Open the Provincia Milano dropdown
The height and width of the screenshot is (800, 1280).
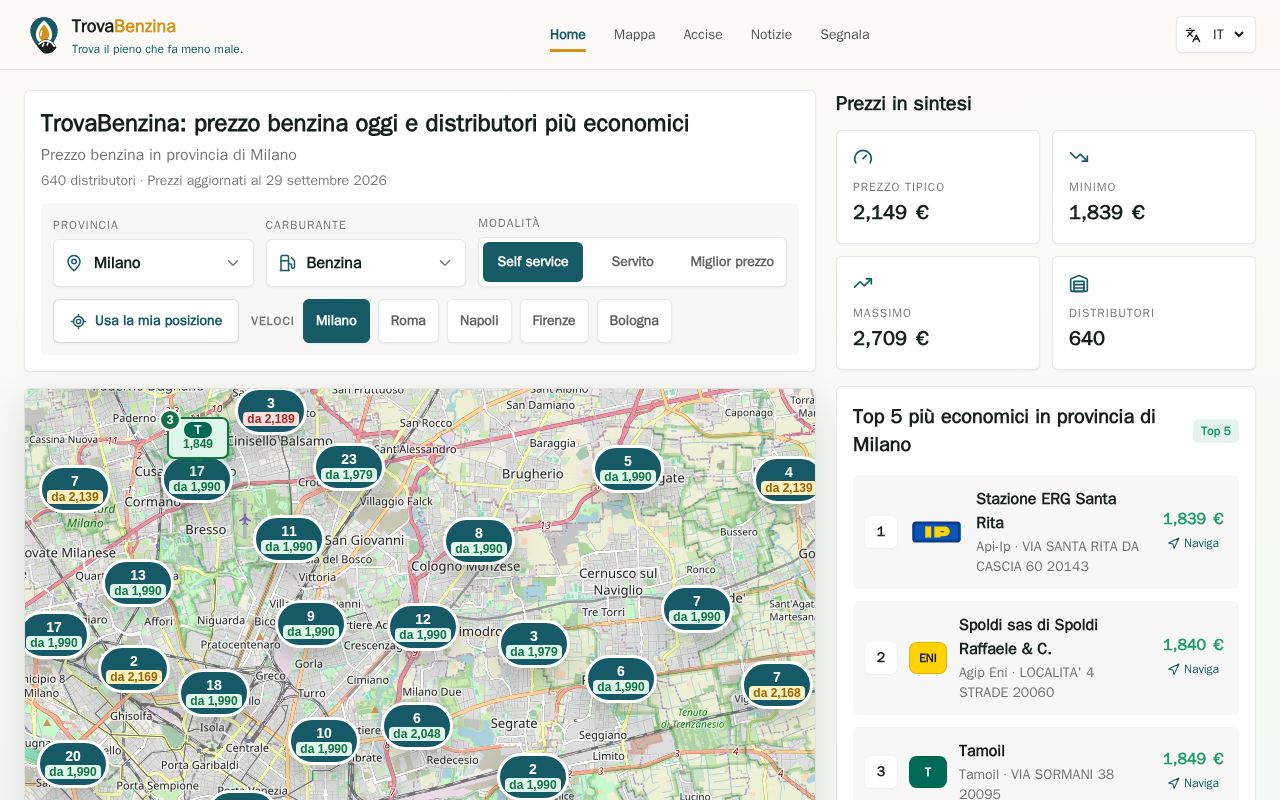pos(153,263)
